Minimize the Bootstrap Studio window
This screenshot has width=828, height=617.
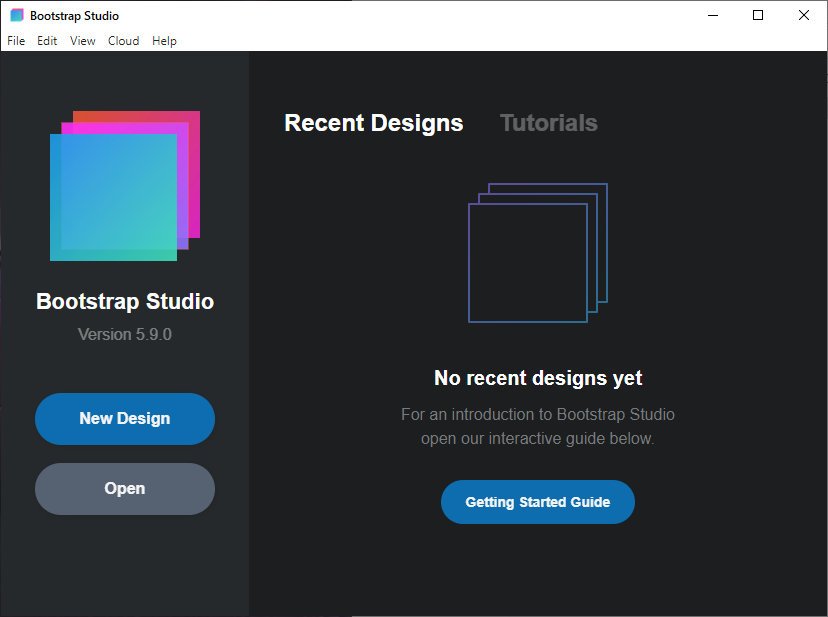pos(713,15)
